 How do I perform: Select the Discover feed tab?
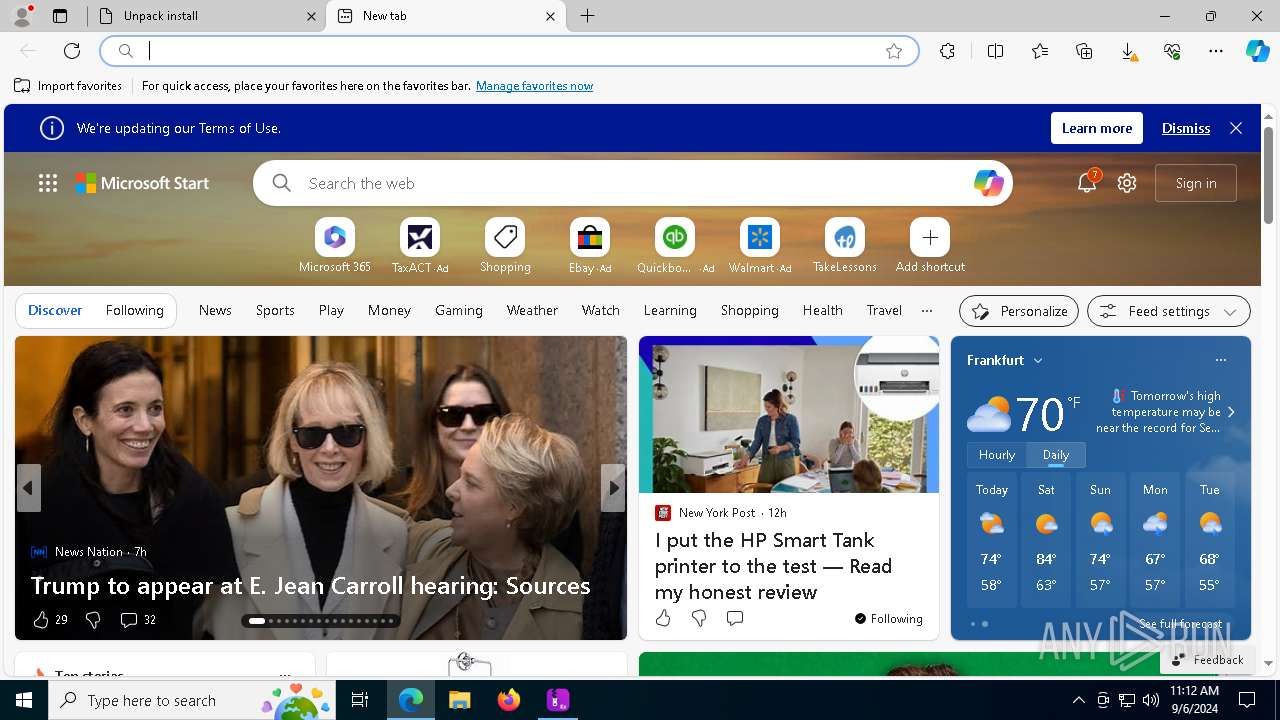pos(55,310)
